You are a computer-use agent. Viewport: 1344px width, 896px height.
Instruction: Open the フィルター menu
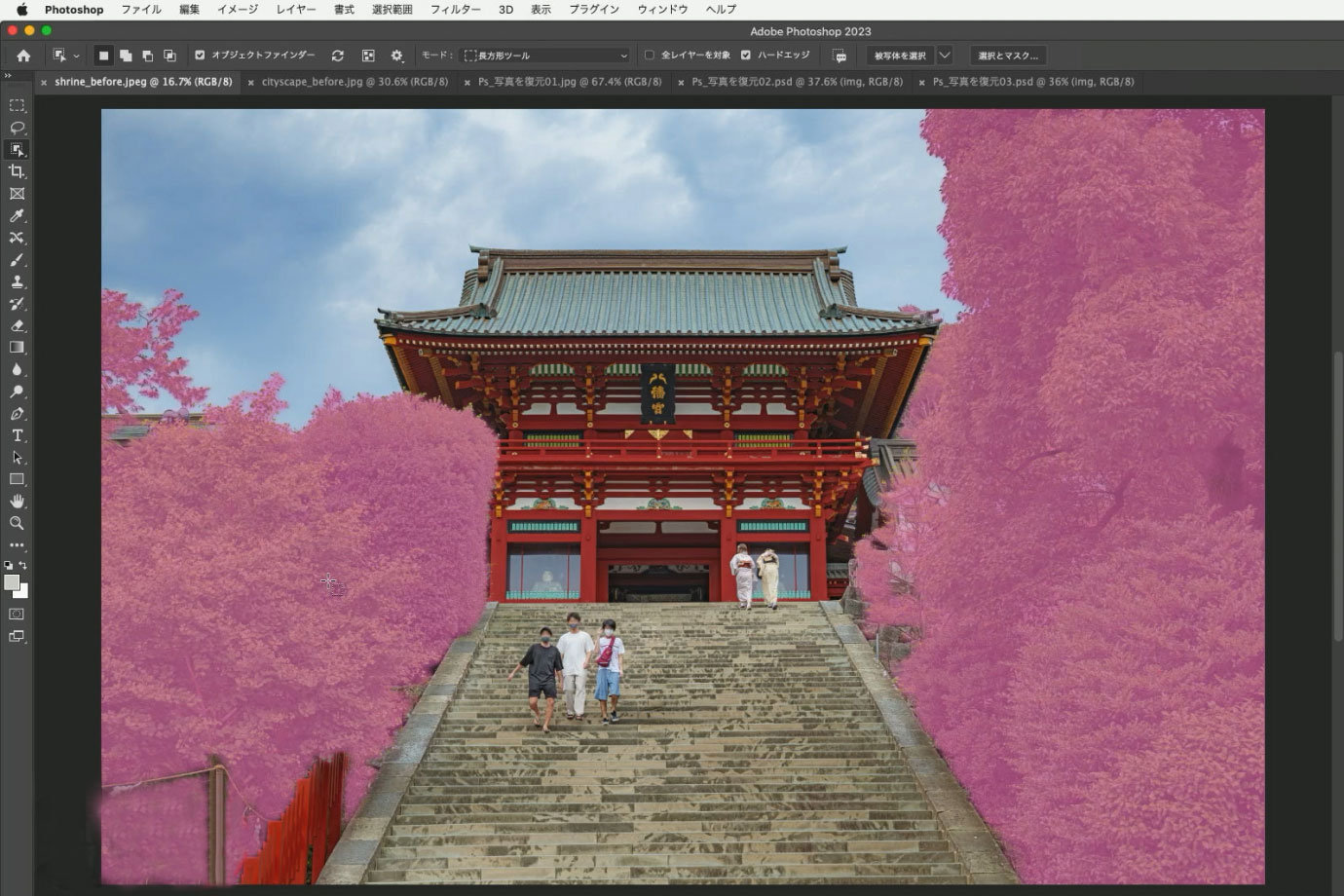[x=456, y=10]
